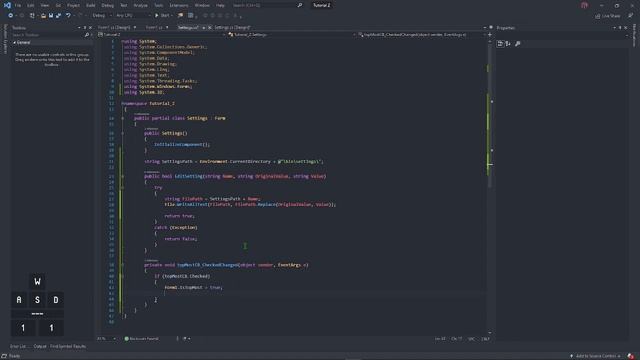
Task: Click the navigate backward toolbar icon
Action: 11,16
